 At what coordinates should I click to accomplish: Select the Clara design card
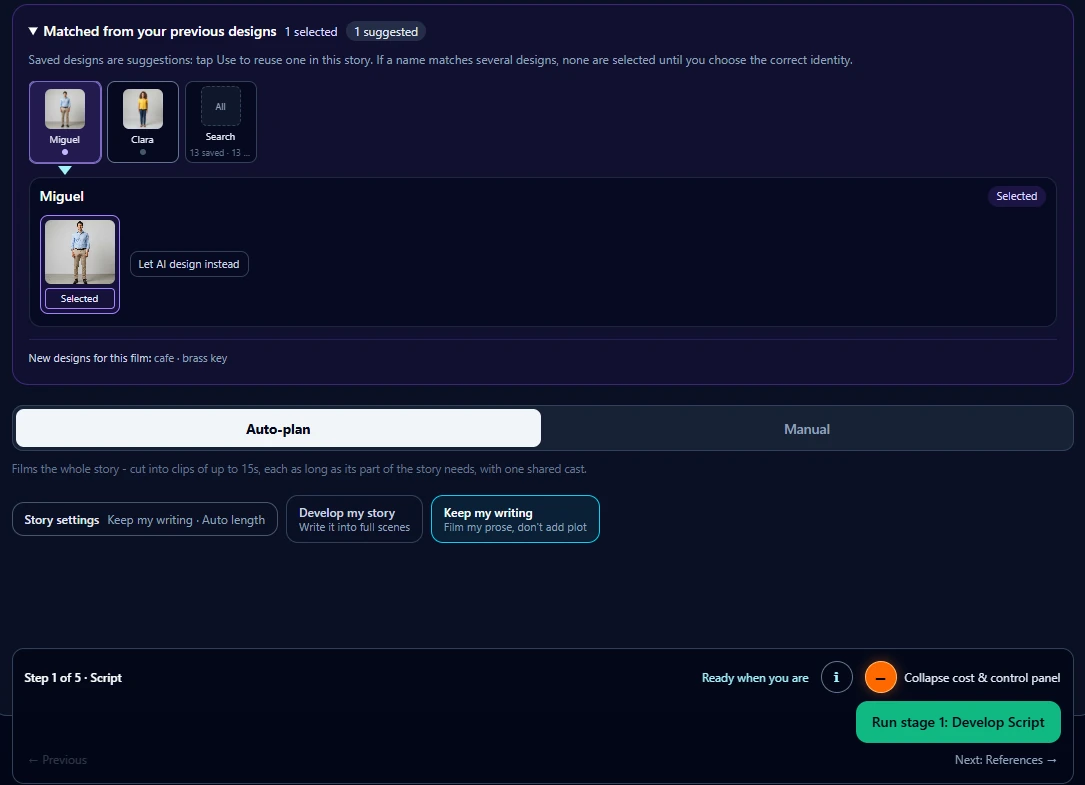[143, 122]
